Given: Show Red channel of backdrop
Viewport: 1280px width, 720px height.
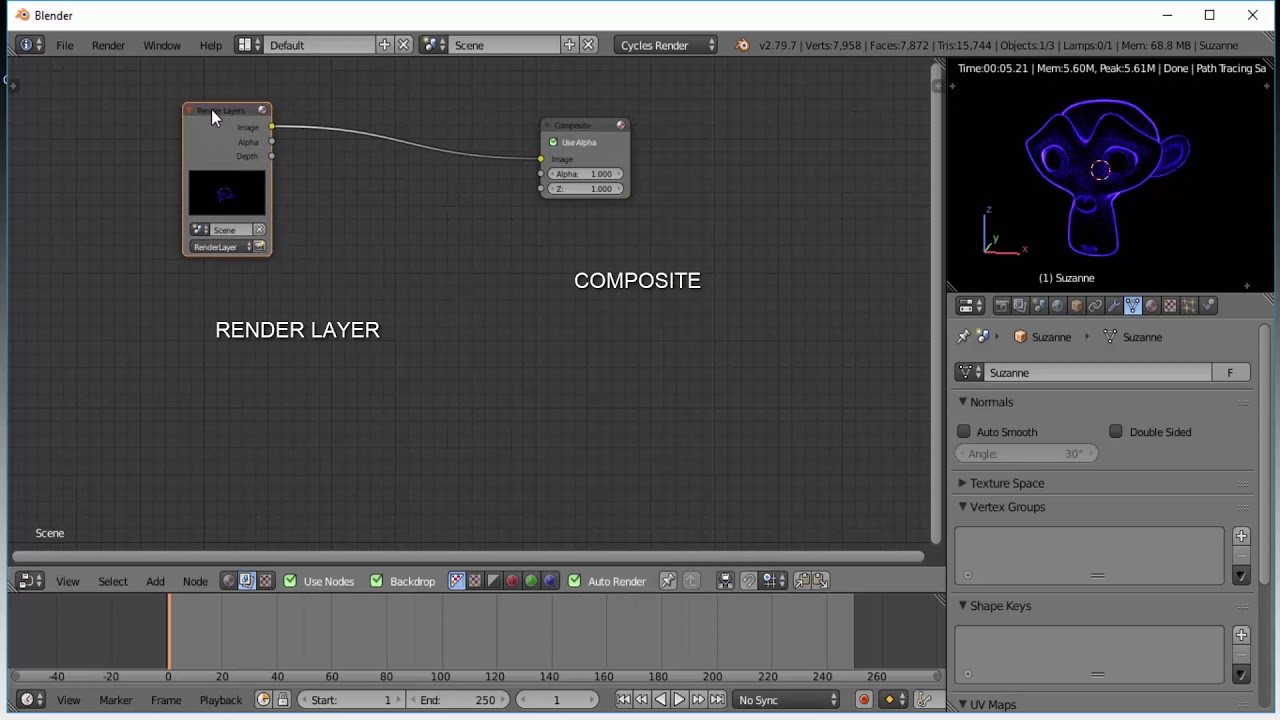Looking at the screenshot, I should 512,581.
